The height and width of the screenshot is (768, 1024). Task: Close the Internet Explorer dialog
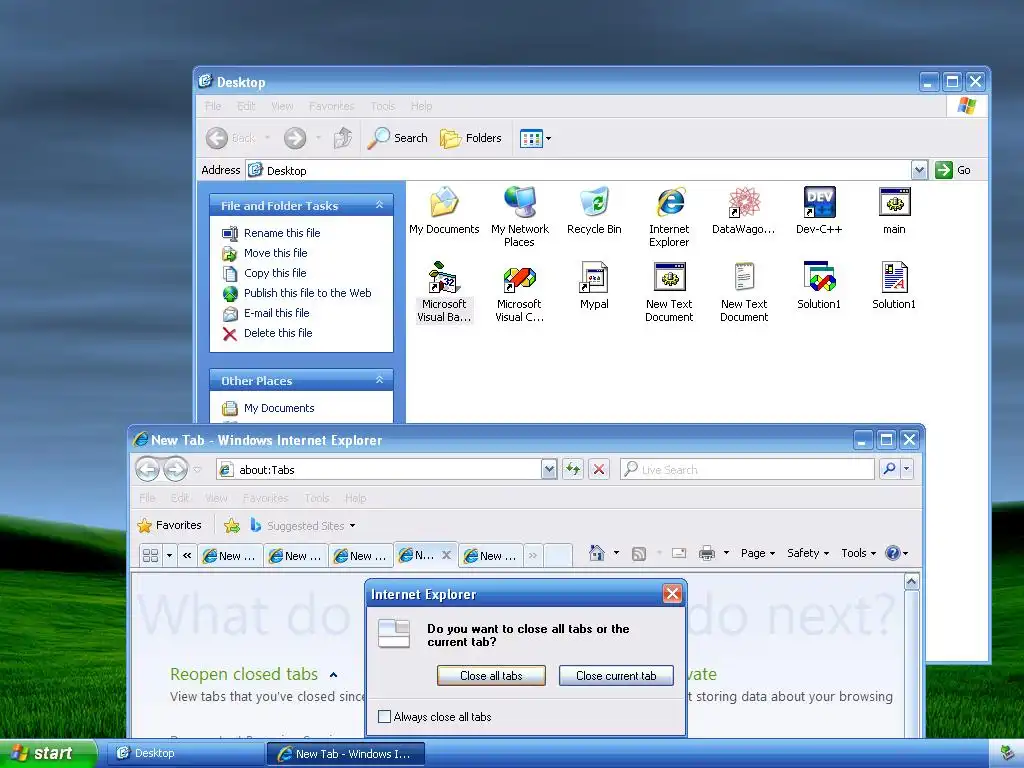point(672,593)
